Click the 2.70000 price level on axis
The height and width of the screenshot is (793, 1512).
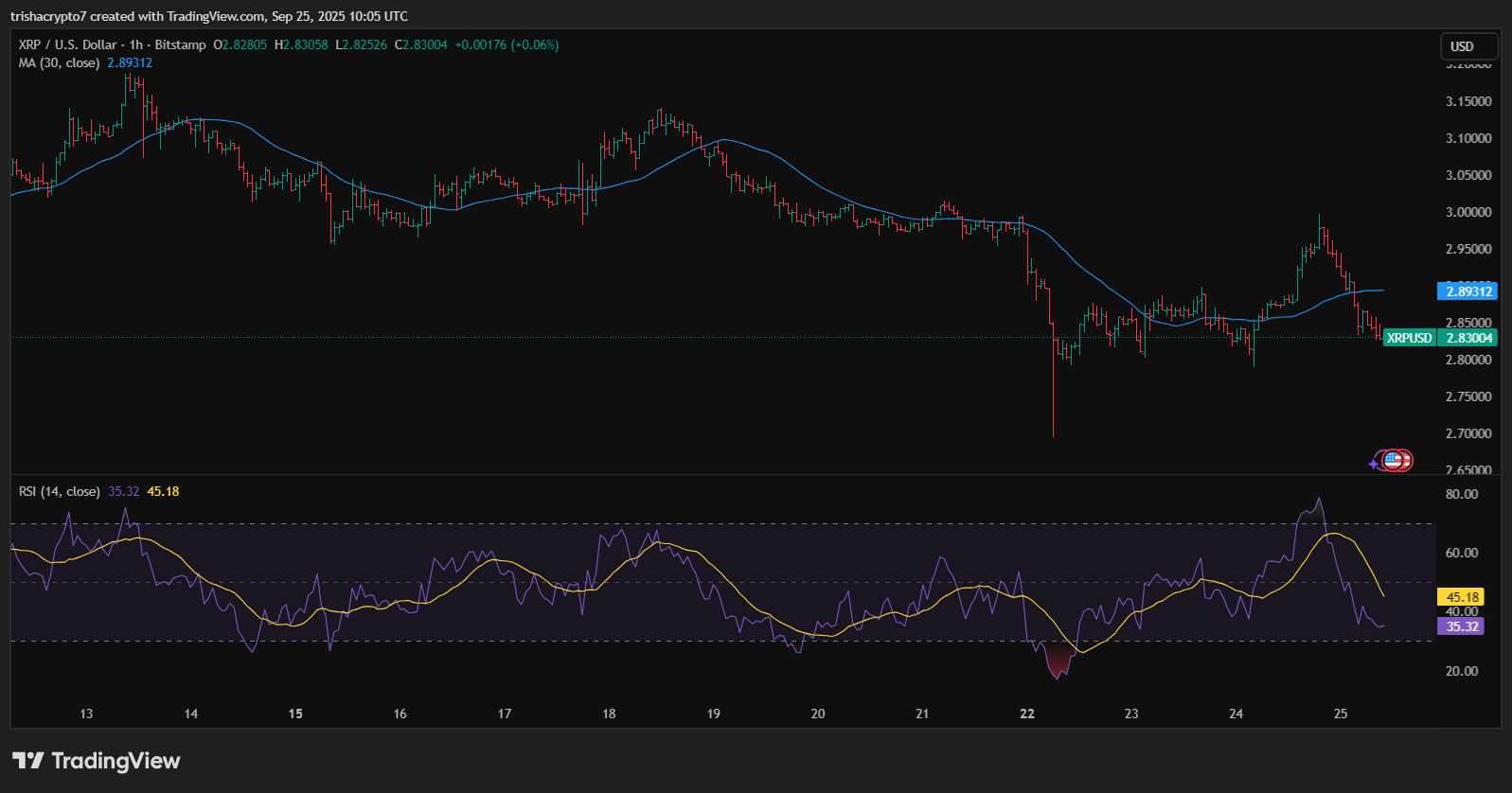[1468, 433]
